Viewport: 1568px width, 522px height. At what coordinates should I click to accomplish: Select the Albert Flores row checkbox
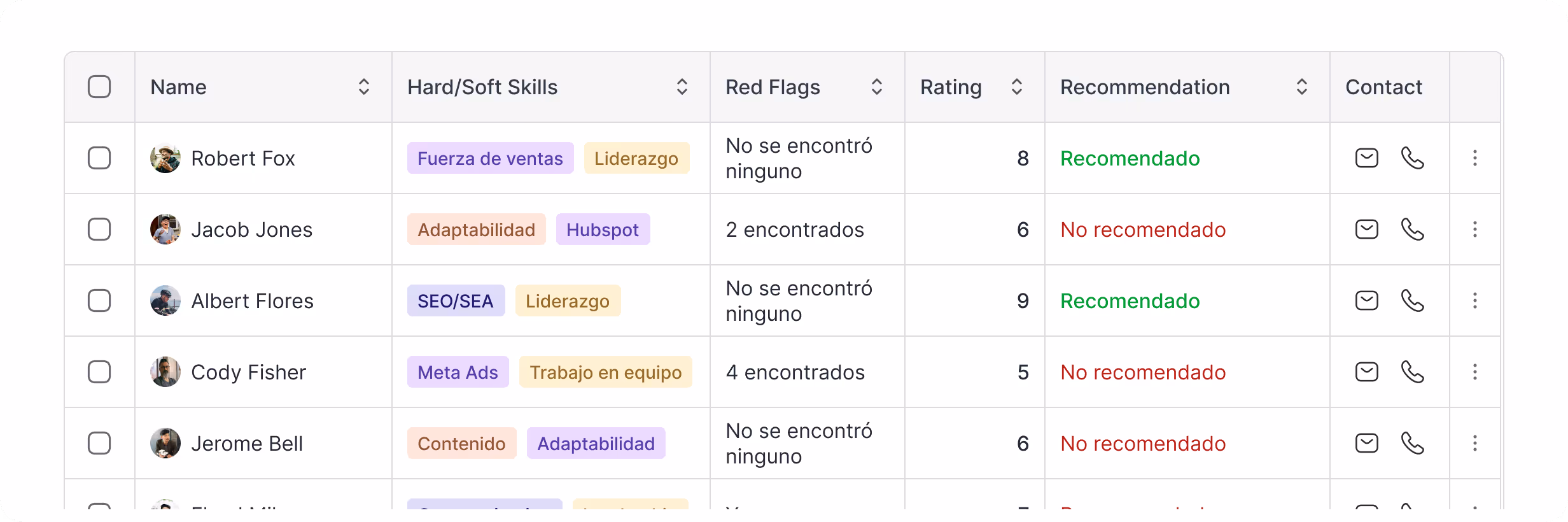(x=99, y=300)
